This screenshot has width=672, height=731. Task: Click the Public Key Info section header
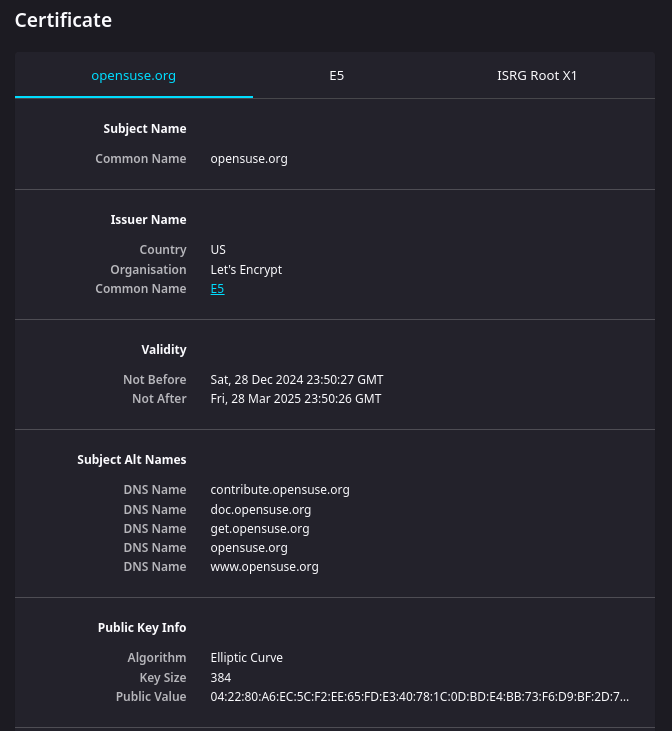point(142,628)
